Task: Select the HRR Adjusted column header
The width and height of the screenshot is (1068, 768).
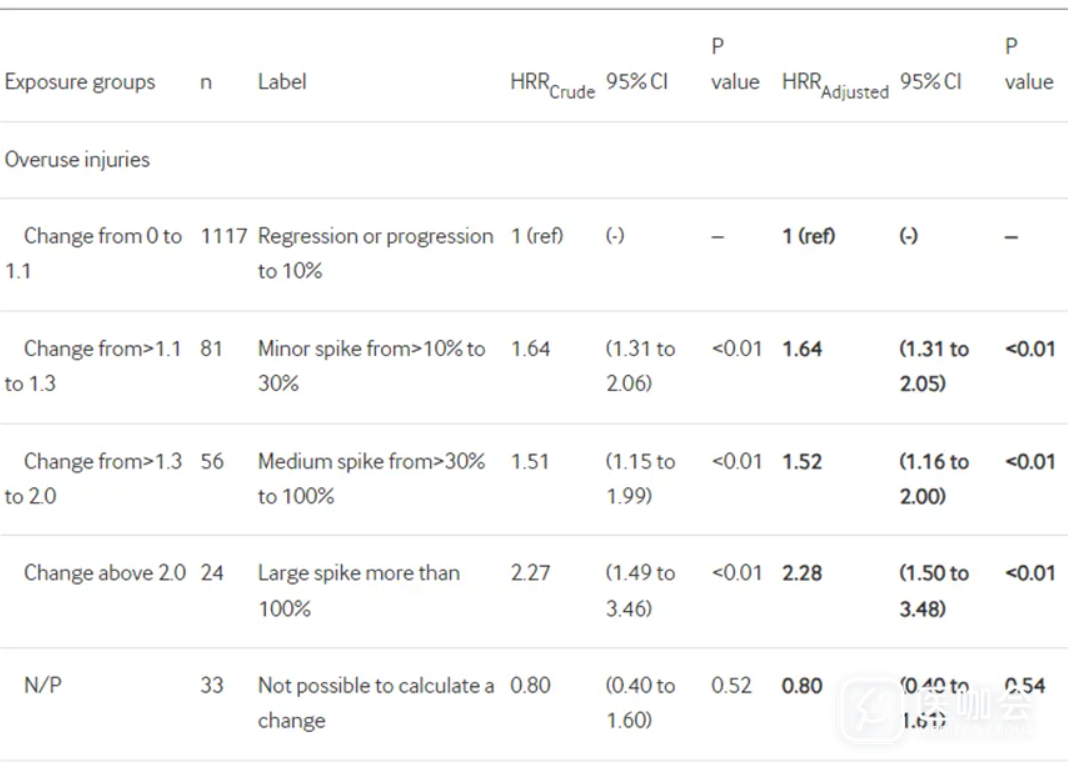Action: tap(834, 86)
